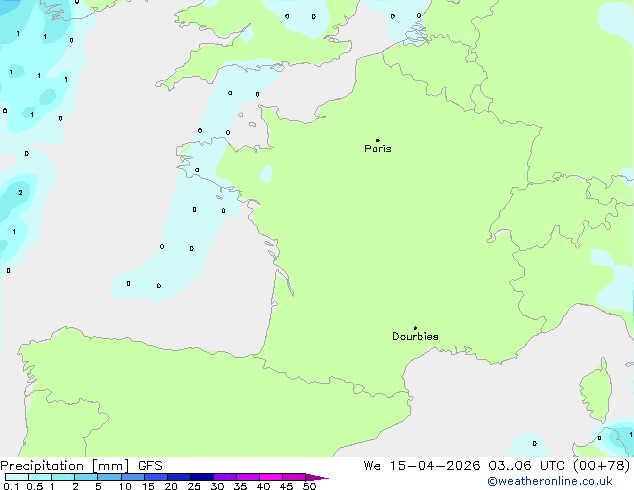Select the 10–15 mm legend swatch

tap(132, 477)
